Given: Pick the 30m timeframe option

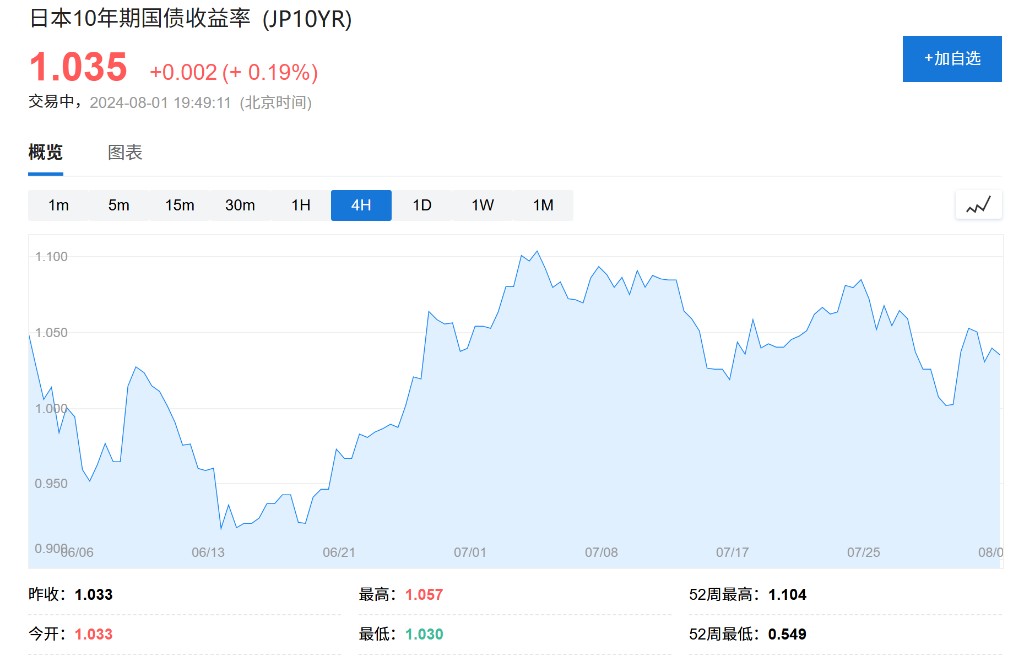Looking at the screenshot, I should pos(240,205).
